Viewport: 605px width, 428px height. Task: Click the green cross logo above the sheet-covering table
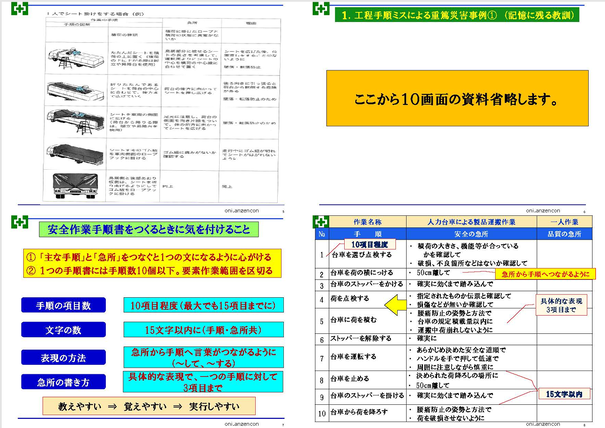pyautogui.click(x=19, y=8)
